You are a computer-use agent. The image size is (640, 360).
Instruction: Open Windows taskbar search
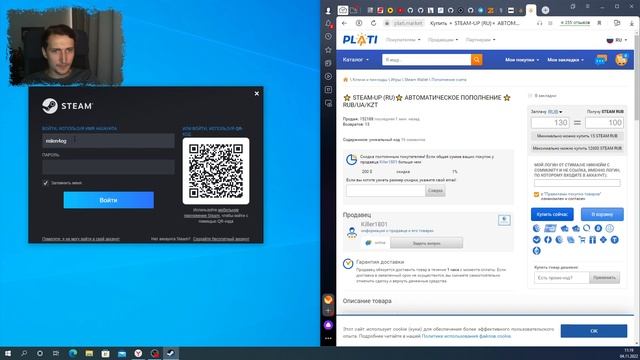pos(24,353)
